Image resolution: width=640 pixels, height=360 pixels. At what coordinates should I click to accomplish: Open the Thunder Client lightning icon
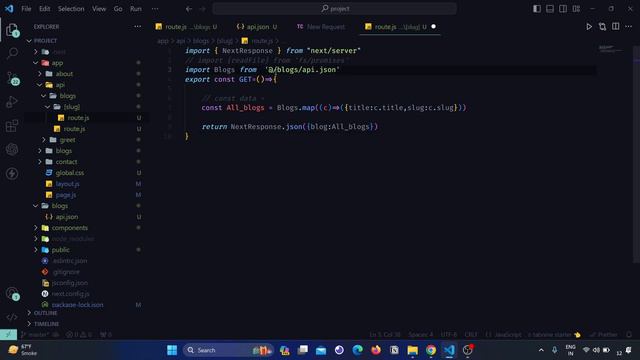point(12,173)
